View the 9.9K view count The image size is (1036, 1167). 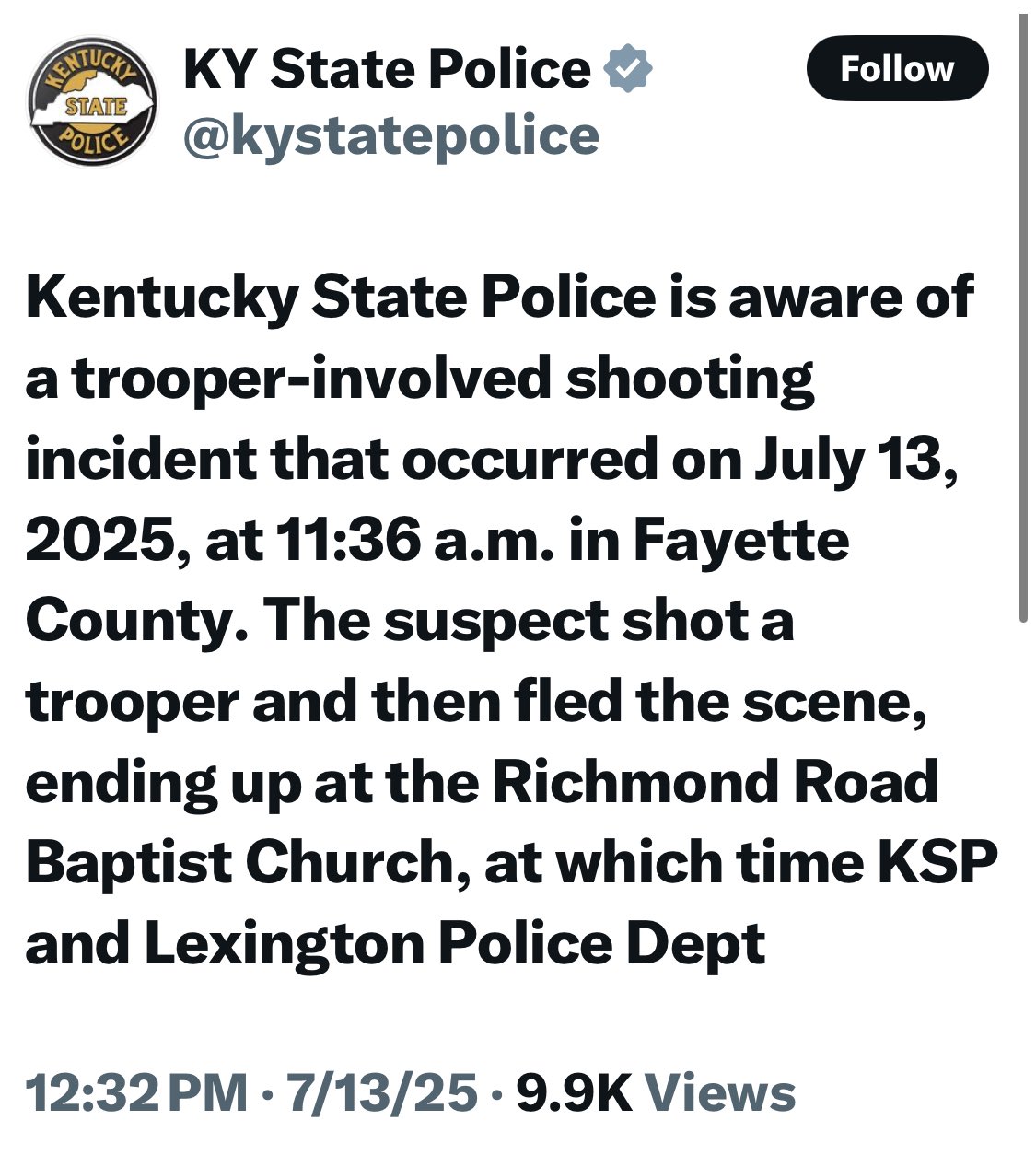[x=575, y=1093]
